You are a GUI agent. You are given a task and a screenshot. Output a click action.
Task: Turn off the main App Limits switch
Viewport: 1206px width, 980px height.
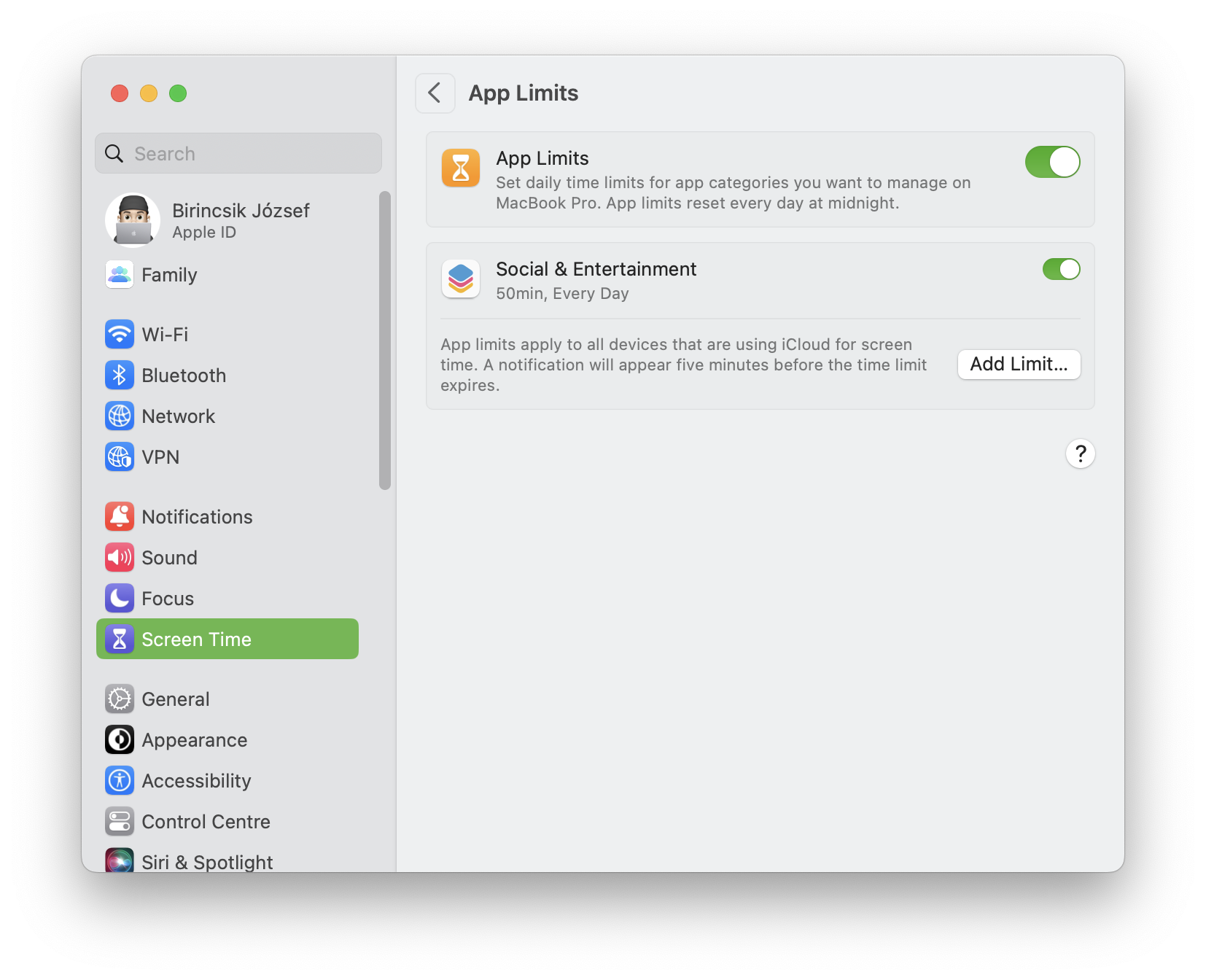tap(1053, 162)
